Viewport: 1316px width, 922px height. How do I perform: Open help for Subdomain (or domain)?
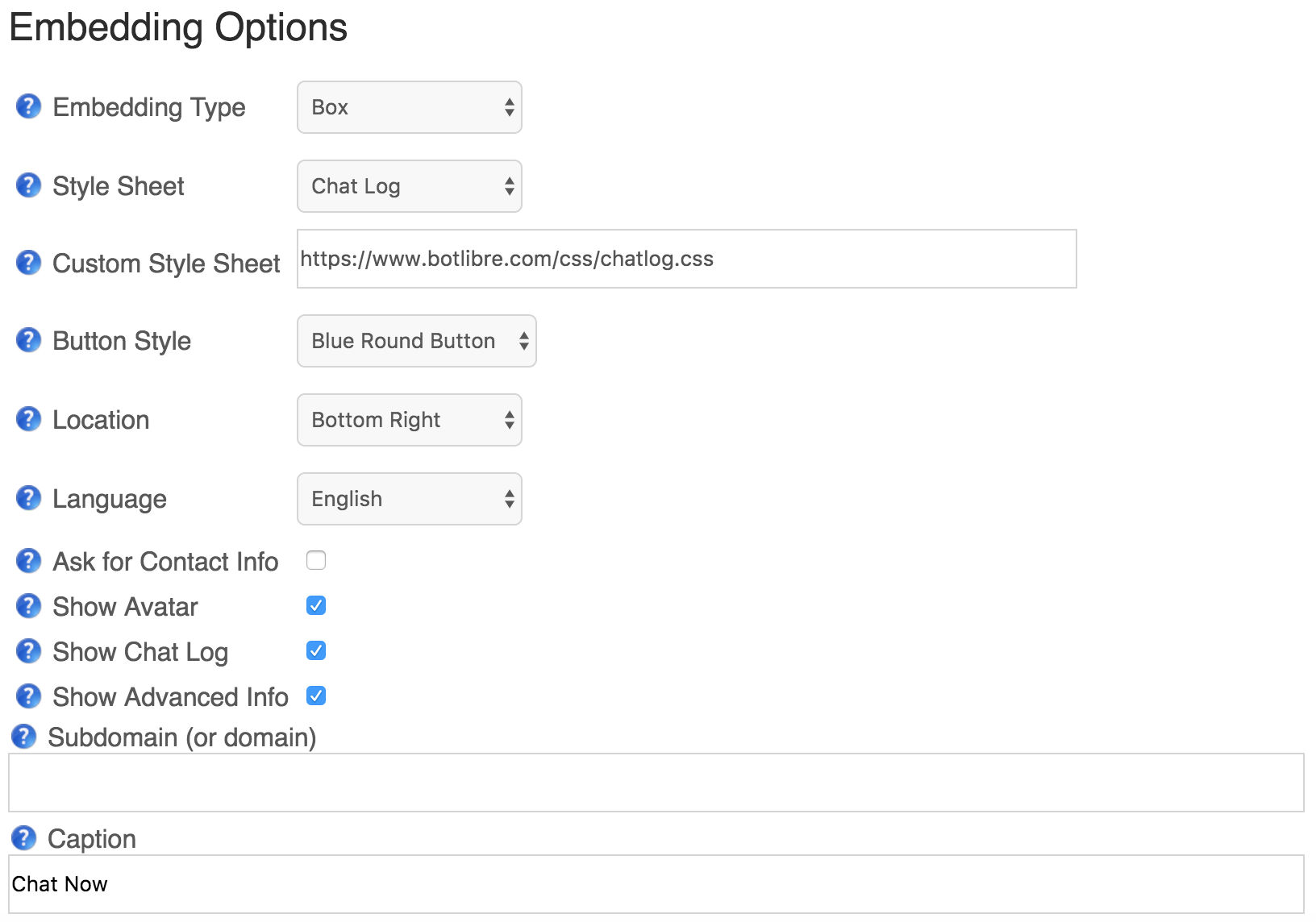[23, 737]
